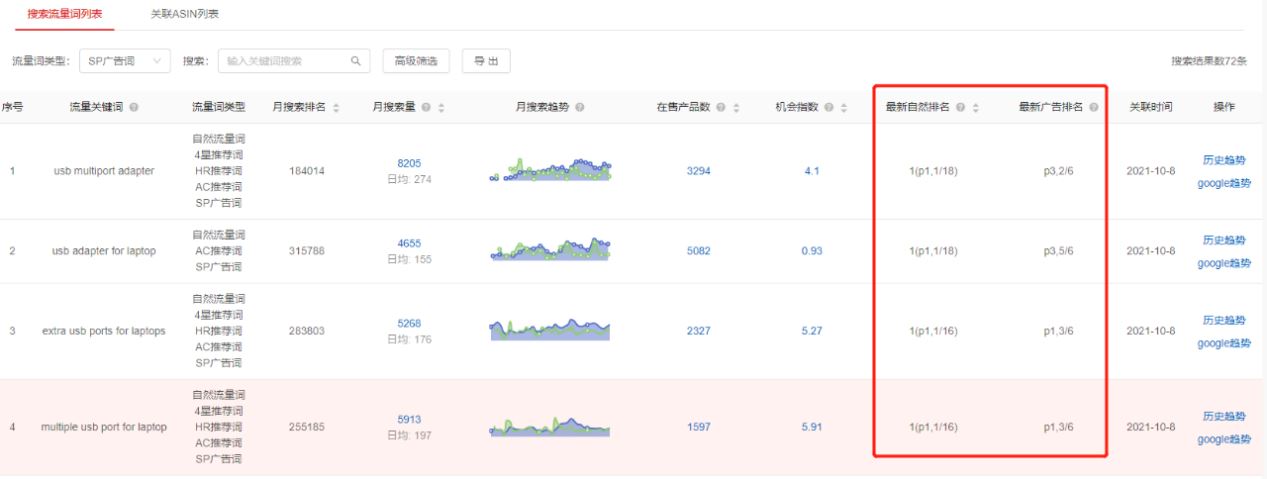Click product count 2327
This screenshot has height=479, width=1267.
click(x=699, y=331)
